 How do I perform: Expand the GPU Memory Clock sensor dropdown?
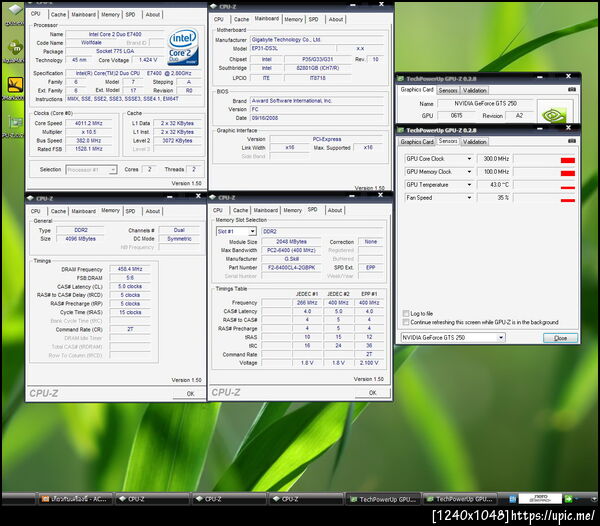click(469, 172)
